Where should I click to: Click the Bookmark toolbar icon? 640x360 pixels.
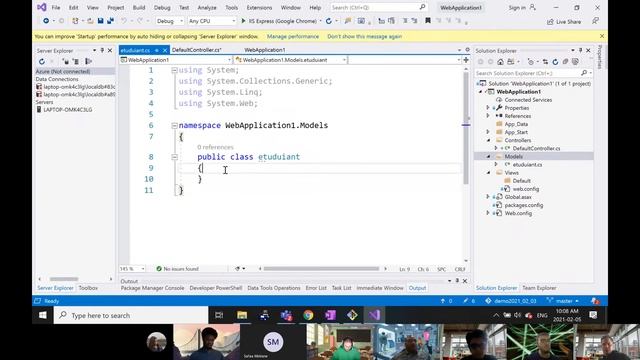(x=428, y=21)
